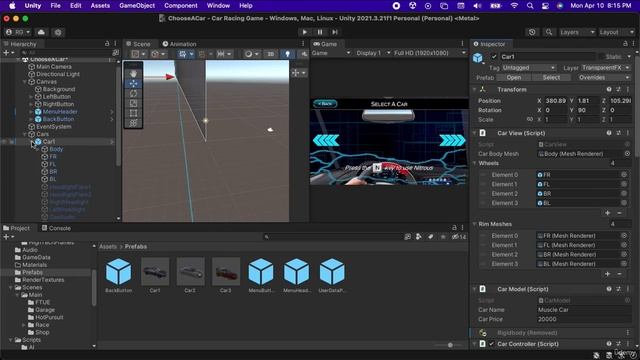Lock the Inspector panel
The width and height of the screenshot is (640, 360).
pos(625,44)
